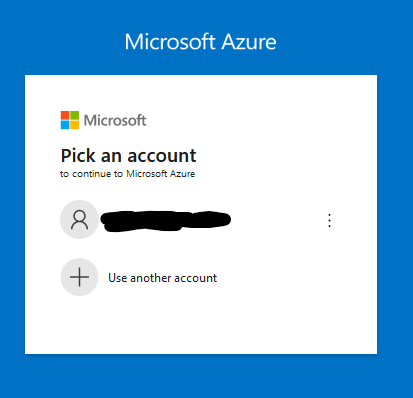
Task: Click empty space in saved account row before the dots
Action: tap(277, 220)
